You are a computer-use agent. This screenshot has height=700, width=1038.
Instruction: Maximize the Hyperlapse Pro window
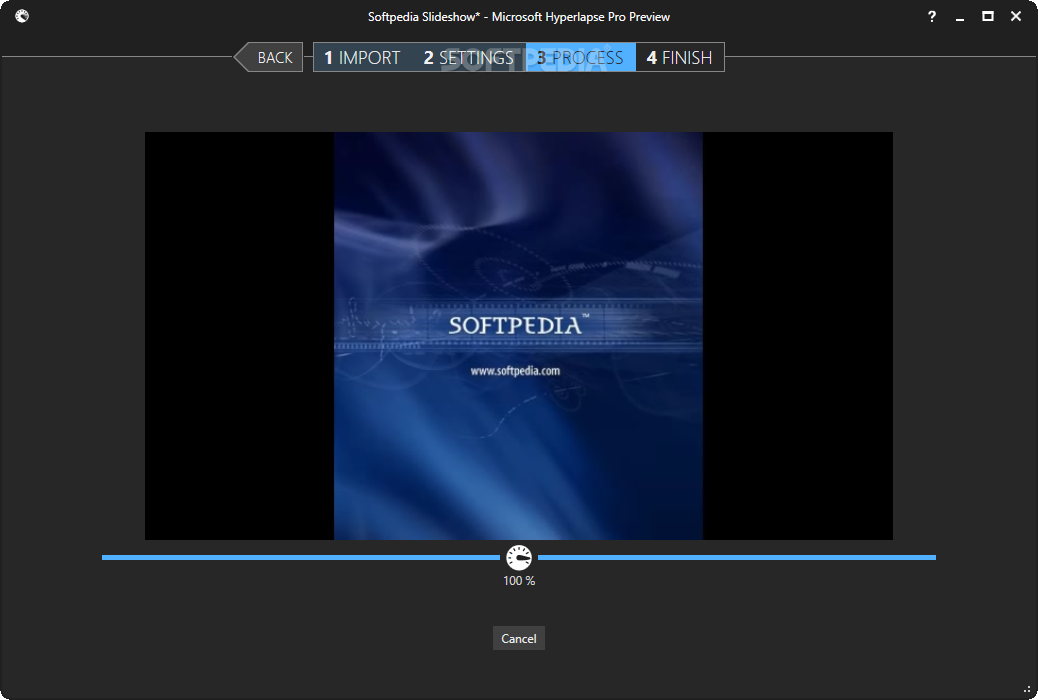coord(988,17)
